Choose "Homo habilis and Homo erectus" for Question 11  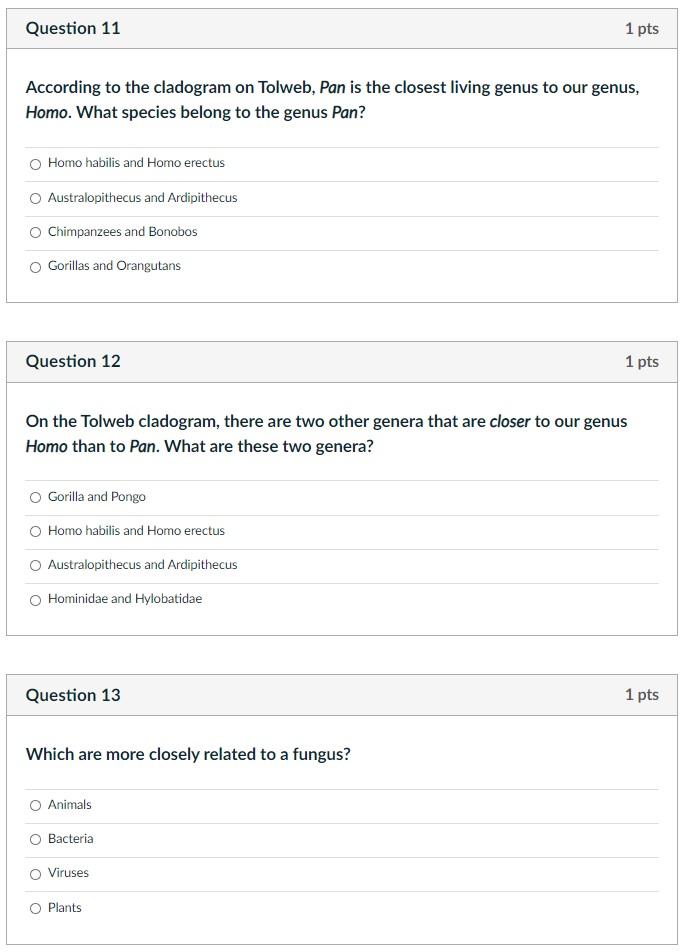[35, 164]
